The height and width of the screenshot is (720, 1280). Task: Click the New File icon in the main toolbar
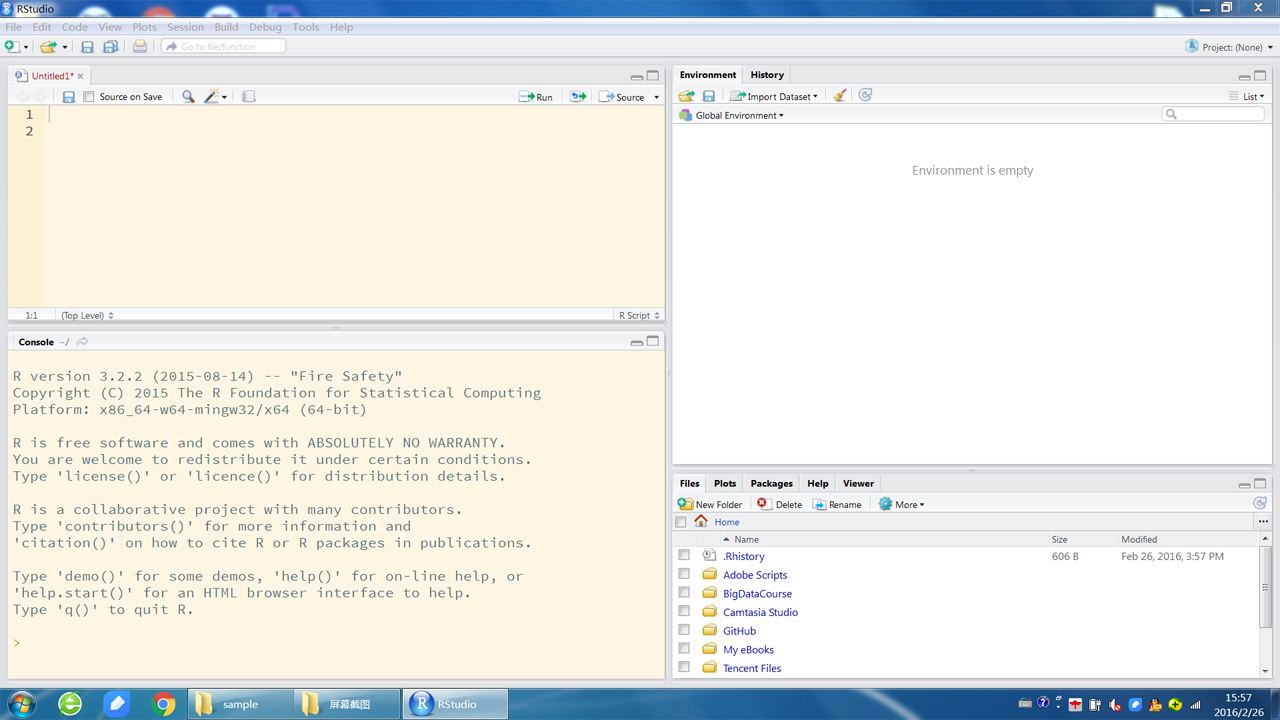point(11,46)
